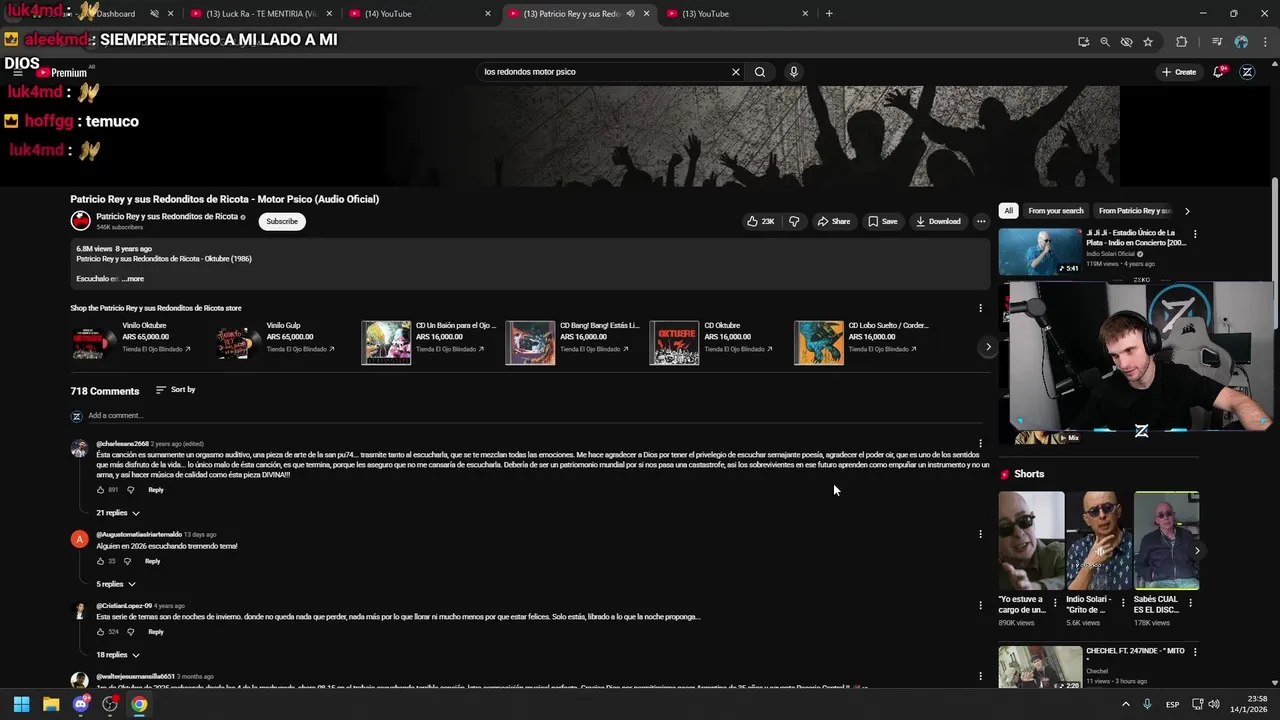Screen dimensions: 1280x720
Task: Open the CD Bang! Bang! Estás Li... product
Action: [x=573, y=341]
